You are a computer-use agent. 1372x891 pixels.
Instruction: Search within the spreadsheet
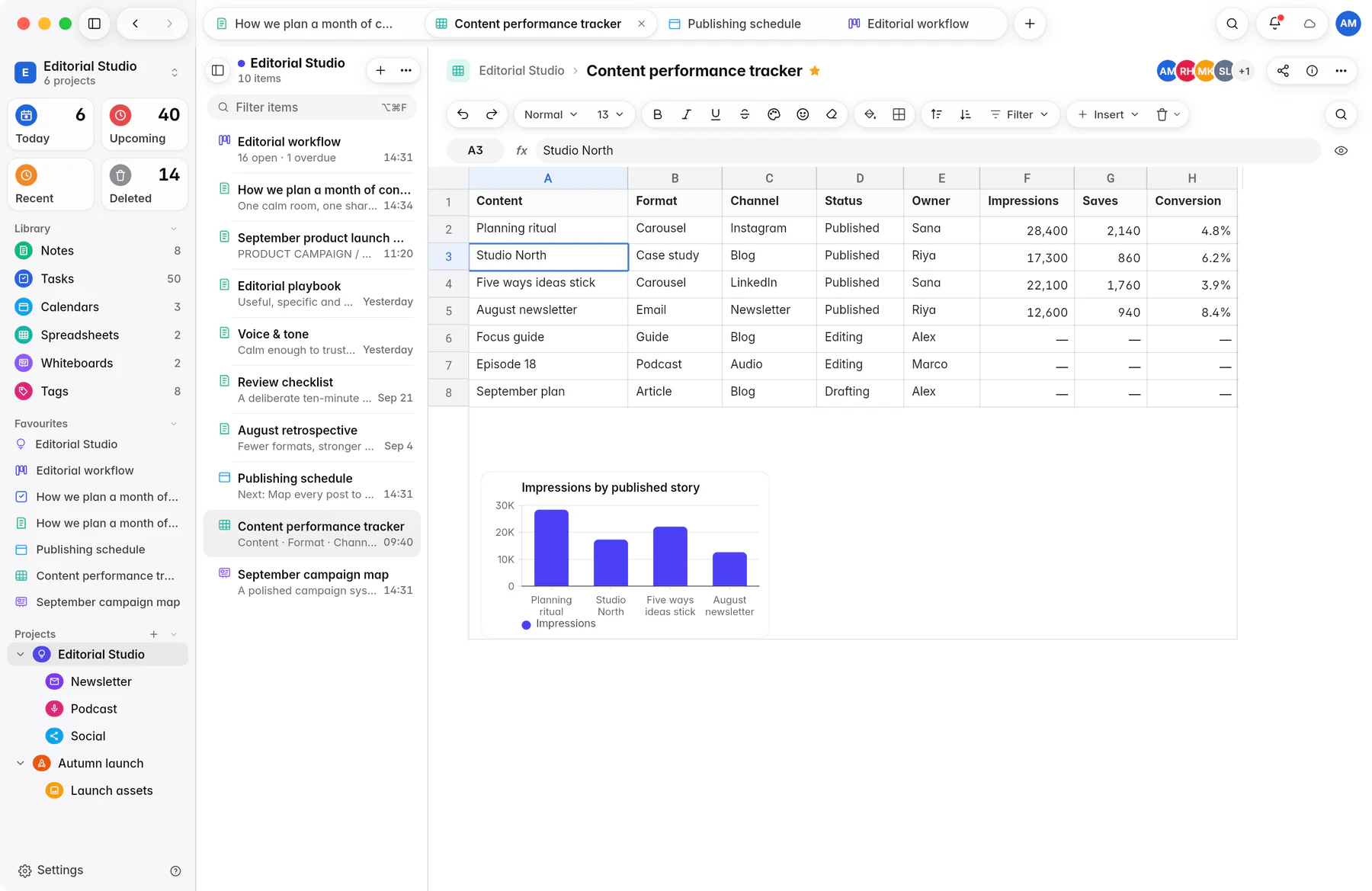click(1341, 114)
